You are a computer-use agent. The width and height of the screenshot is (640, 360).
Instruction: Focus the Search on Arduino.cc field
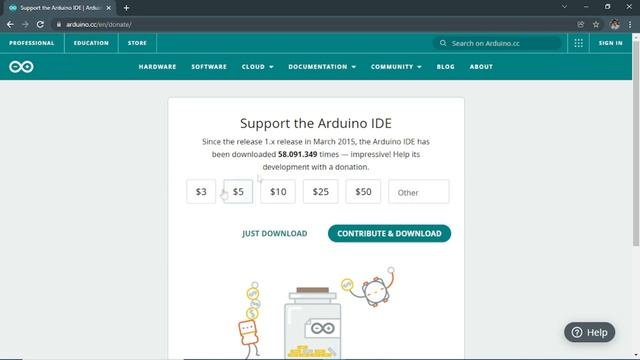(497, 43)
